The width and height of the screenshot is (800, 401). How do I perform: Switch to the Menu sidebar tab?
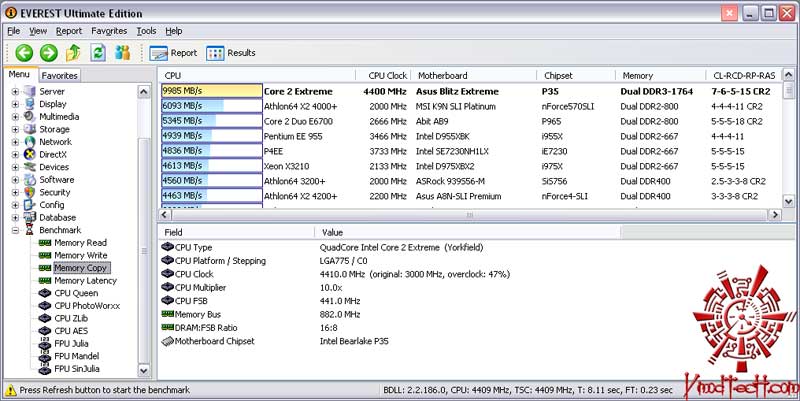[x=19, y=74]
